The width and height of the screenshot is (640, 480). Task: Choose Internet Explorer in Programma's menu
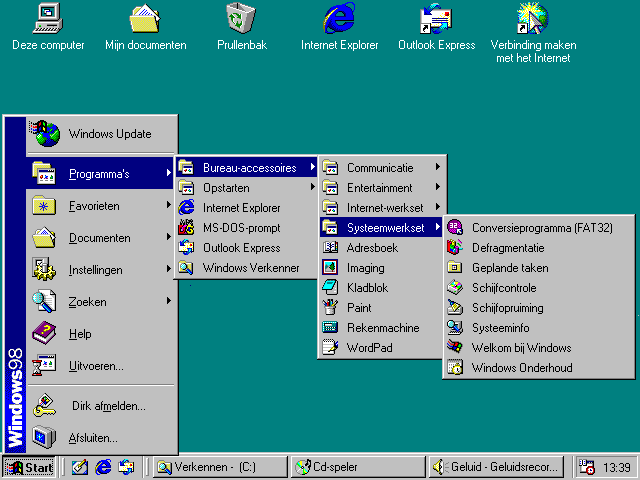click(x=247, y=207)
